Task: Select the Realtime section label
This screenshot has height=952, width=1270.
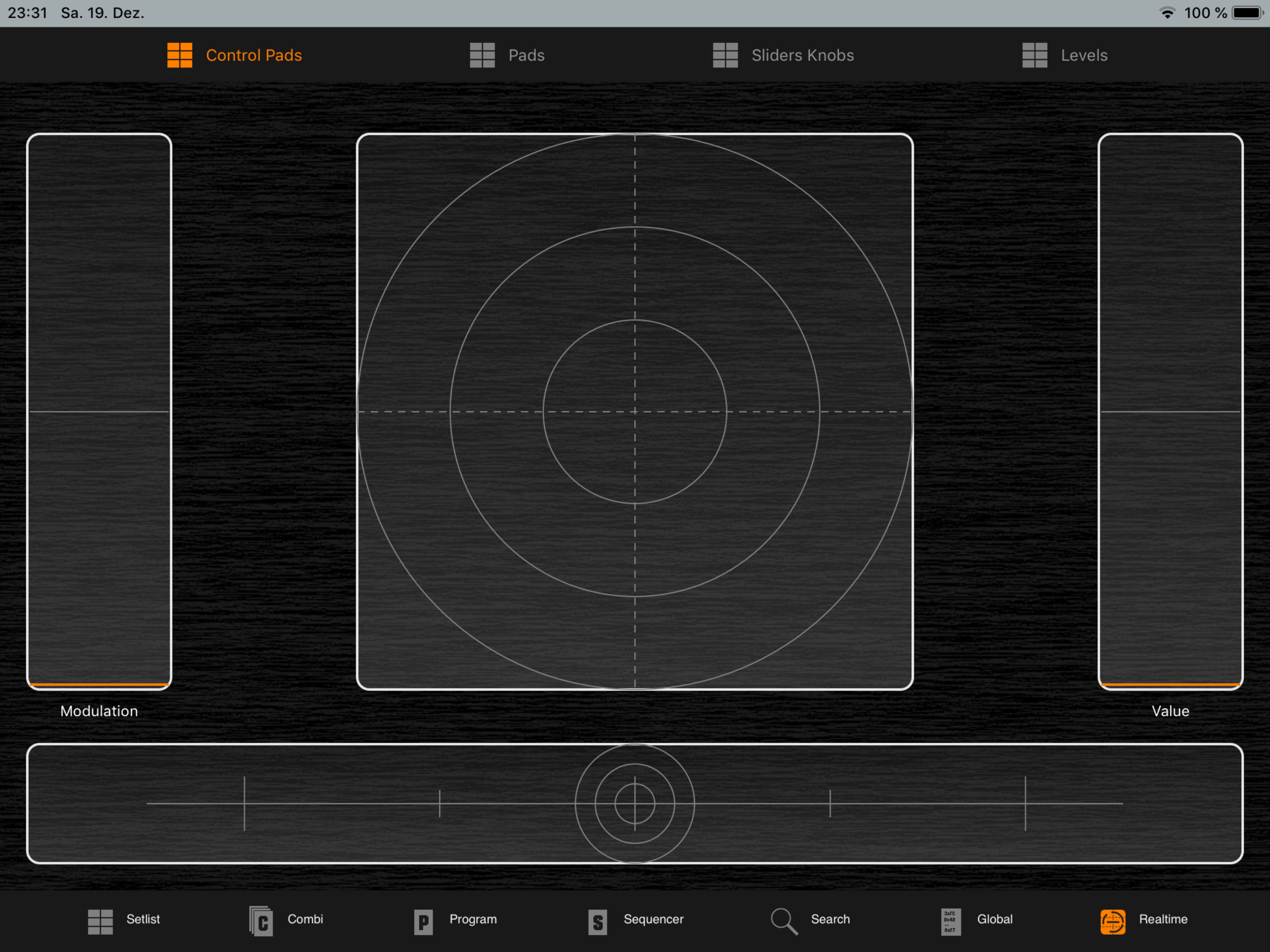Action: point(1163,919)
